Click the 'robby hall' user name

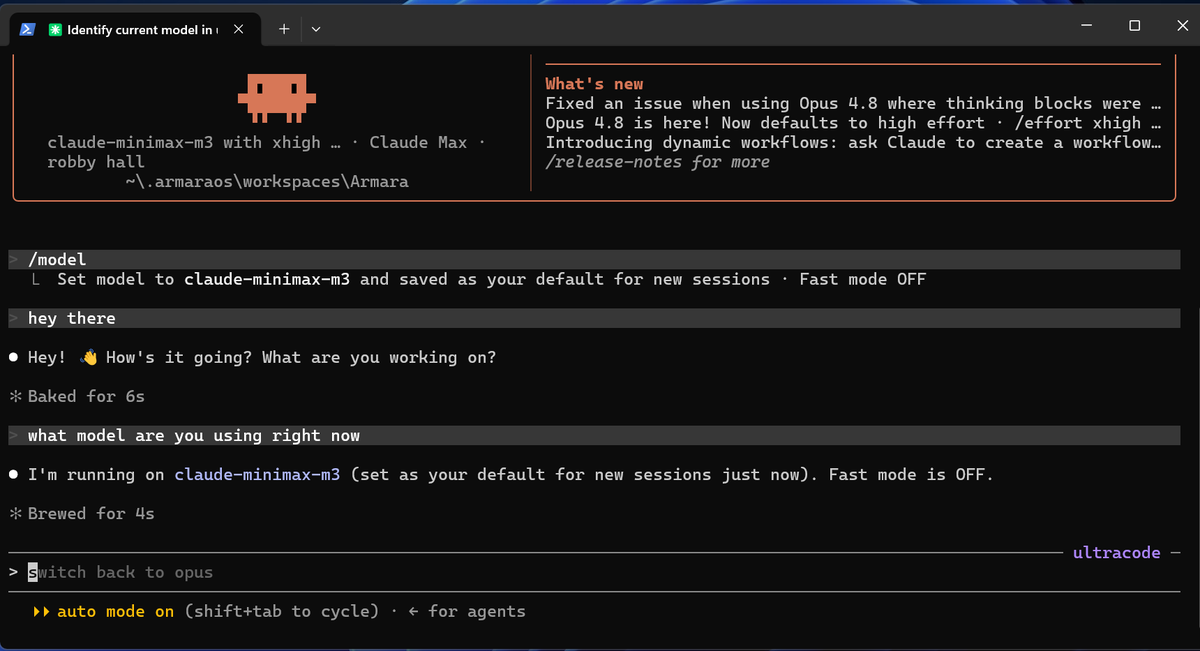click(96, 161)
